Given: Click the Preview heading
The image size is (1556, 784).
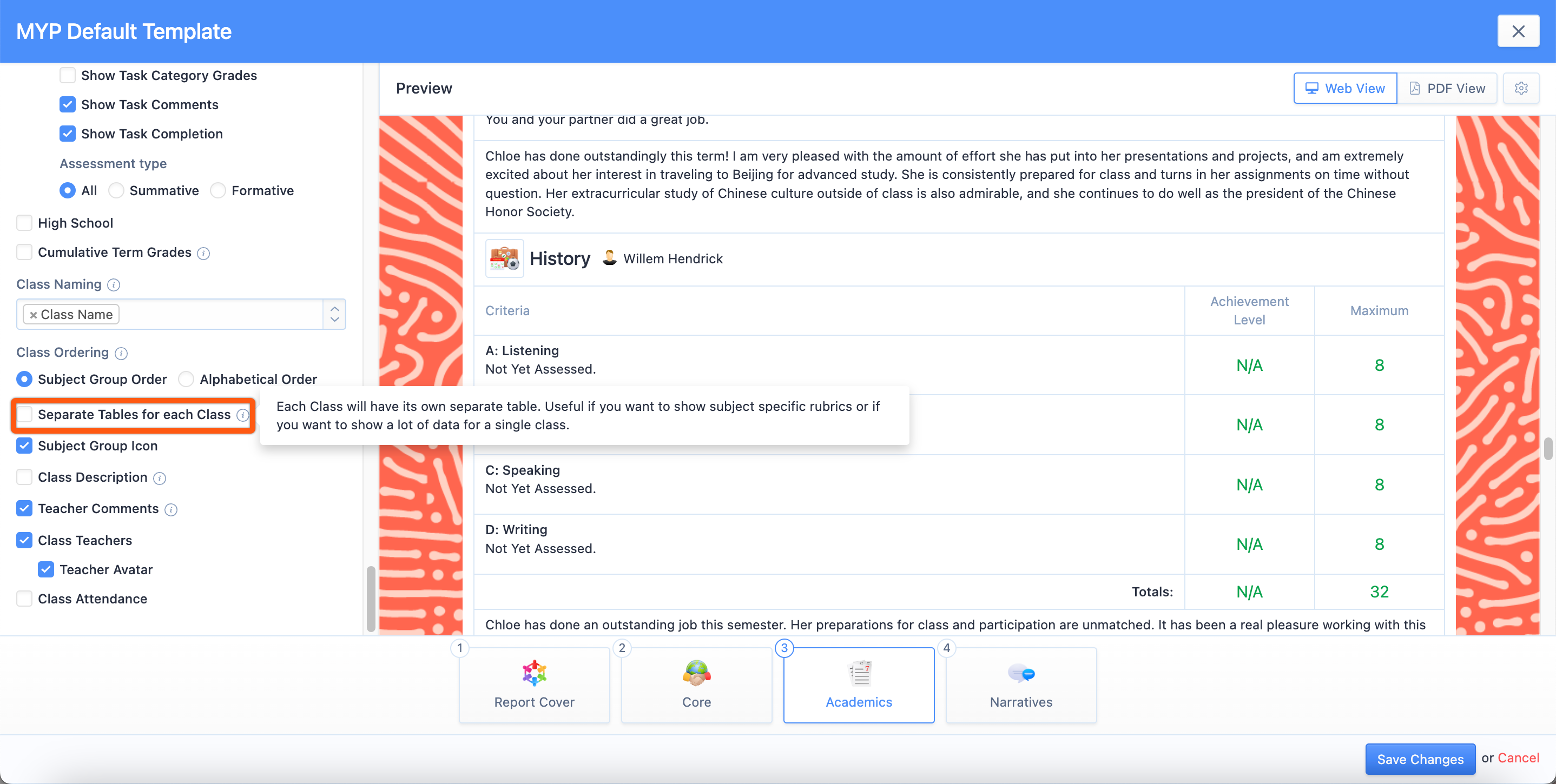Looking at the screenshot, I should pyautogui.click(x=424, y=88).
